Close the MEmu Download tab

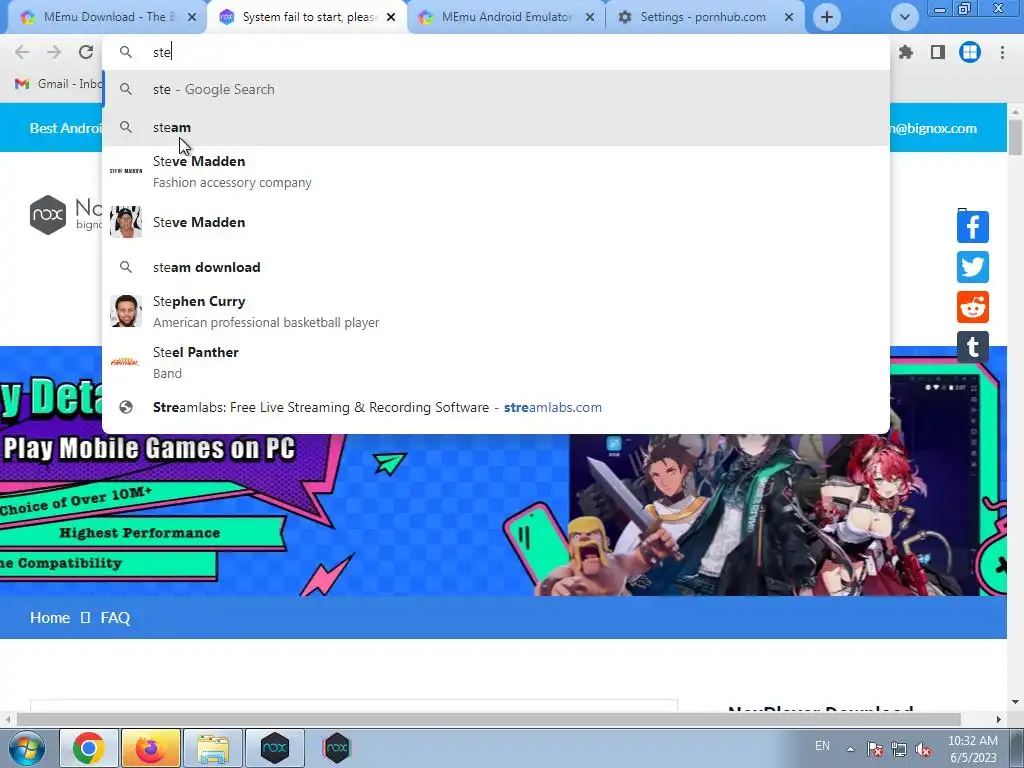click(192, 18)
